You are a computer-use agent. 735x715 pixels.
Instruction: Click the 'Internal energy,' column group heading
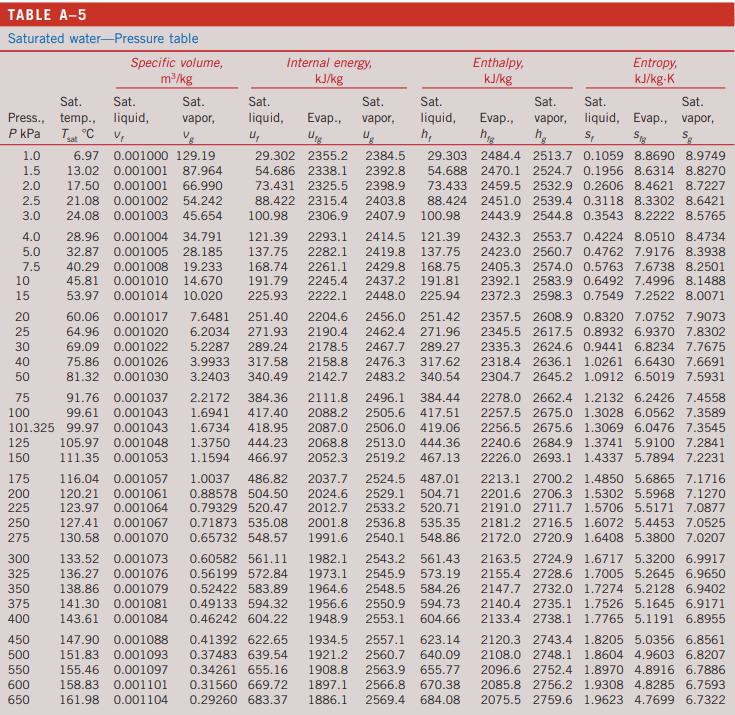click(329, 62)
